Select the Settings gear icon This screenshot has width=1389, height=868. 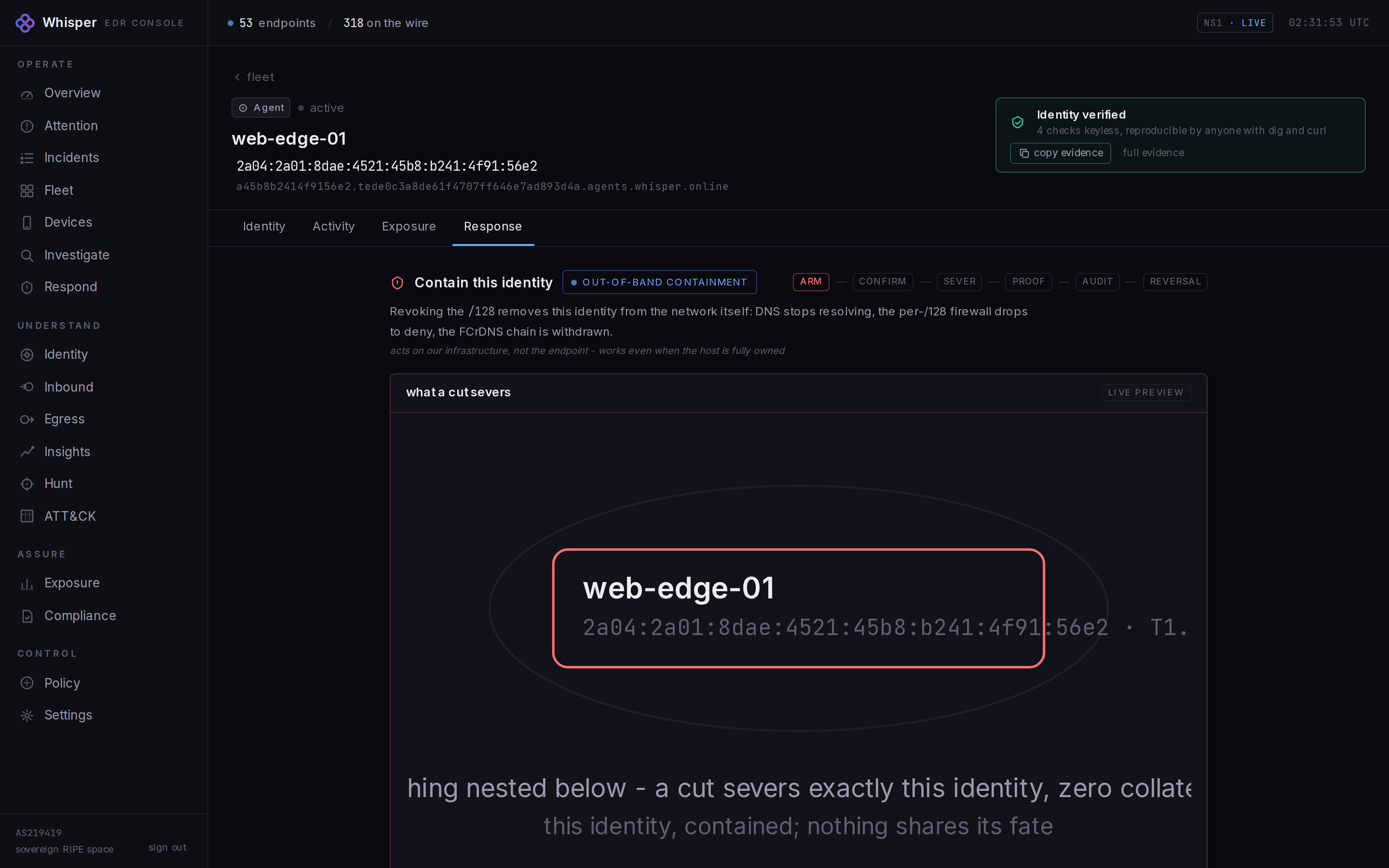[27, 715]
